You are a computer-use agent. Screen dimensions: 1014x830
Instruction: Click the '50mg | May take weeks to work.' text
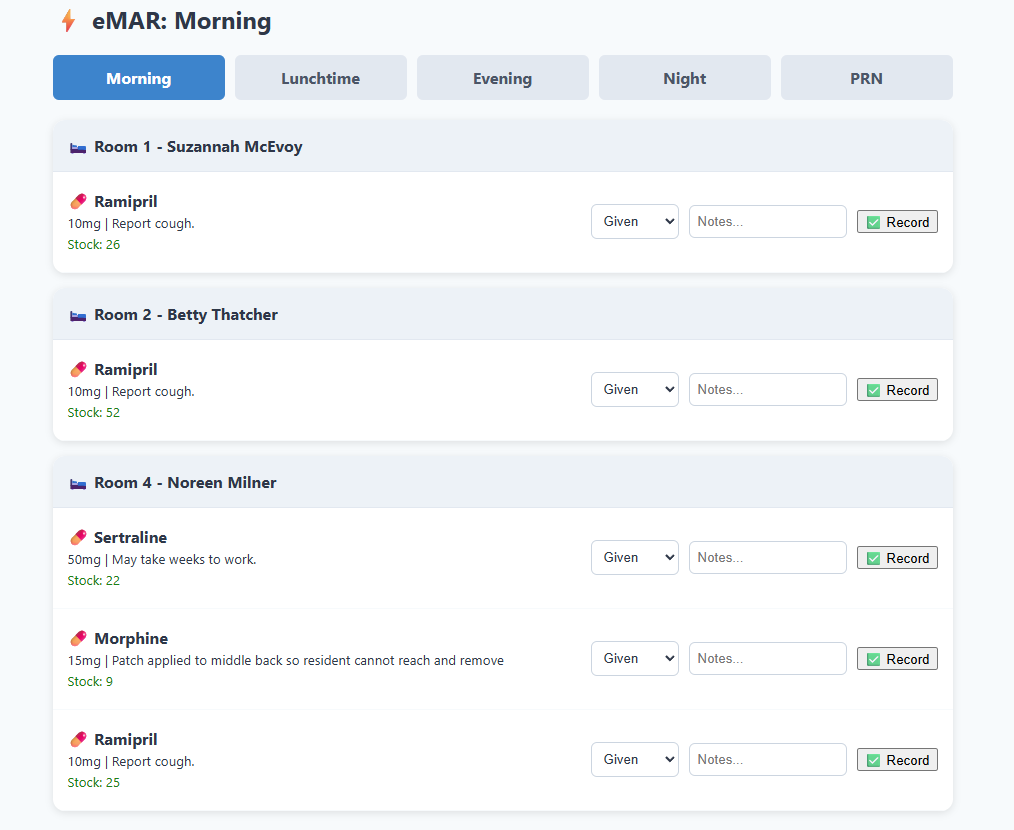[162, 560]
